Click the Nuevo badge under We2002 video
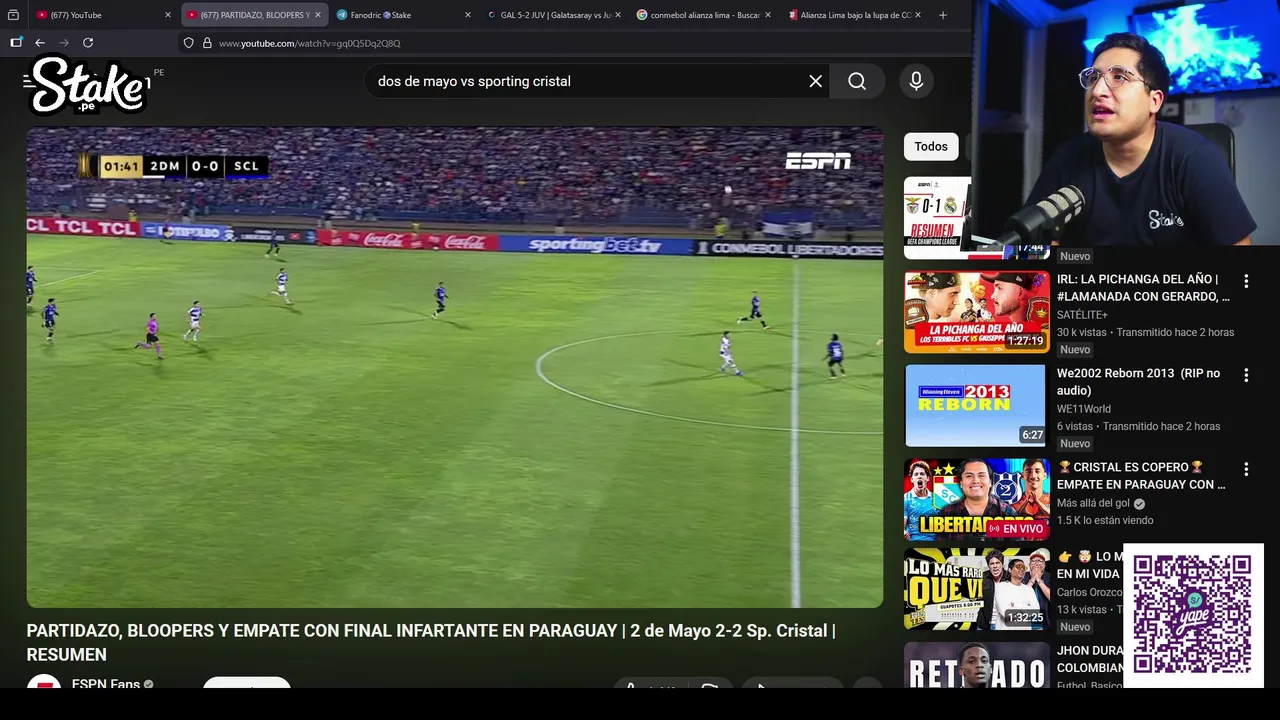The image size is (1280, 720). tap(1075, 443)
